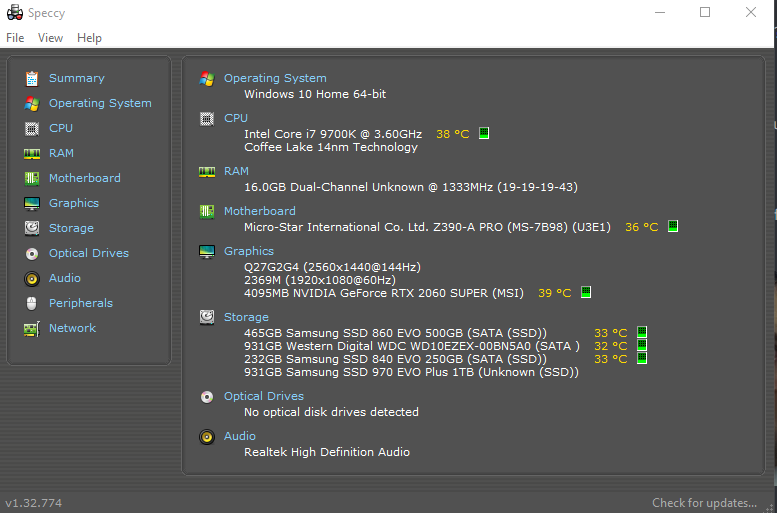Click temperature indicator for Samsung SSD 840 EVO
The height and width of the screenshot is (513, 777).
point(642,358)
